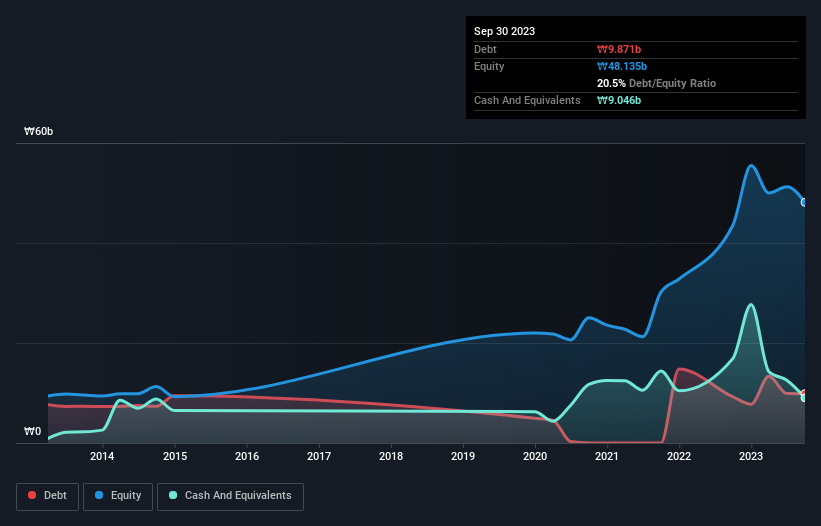Click the Cash value ₩9.046b
The image size is (821, 526).
(x=619, y=100)
